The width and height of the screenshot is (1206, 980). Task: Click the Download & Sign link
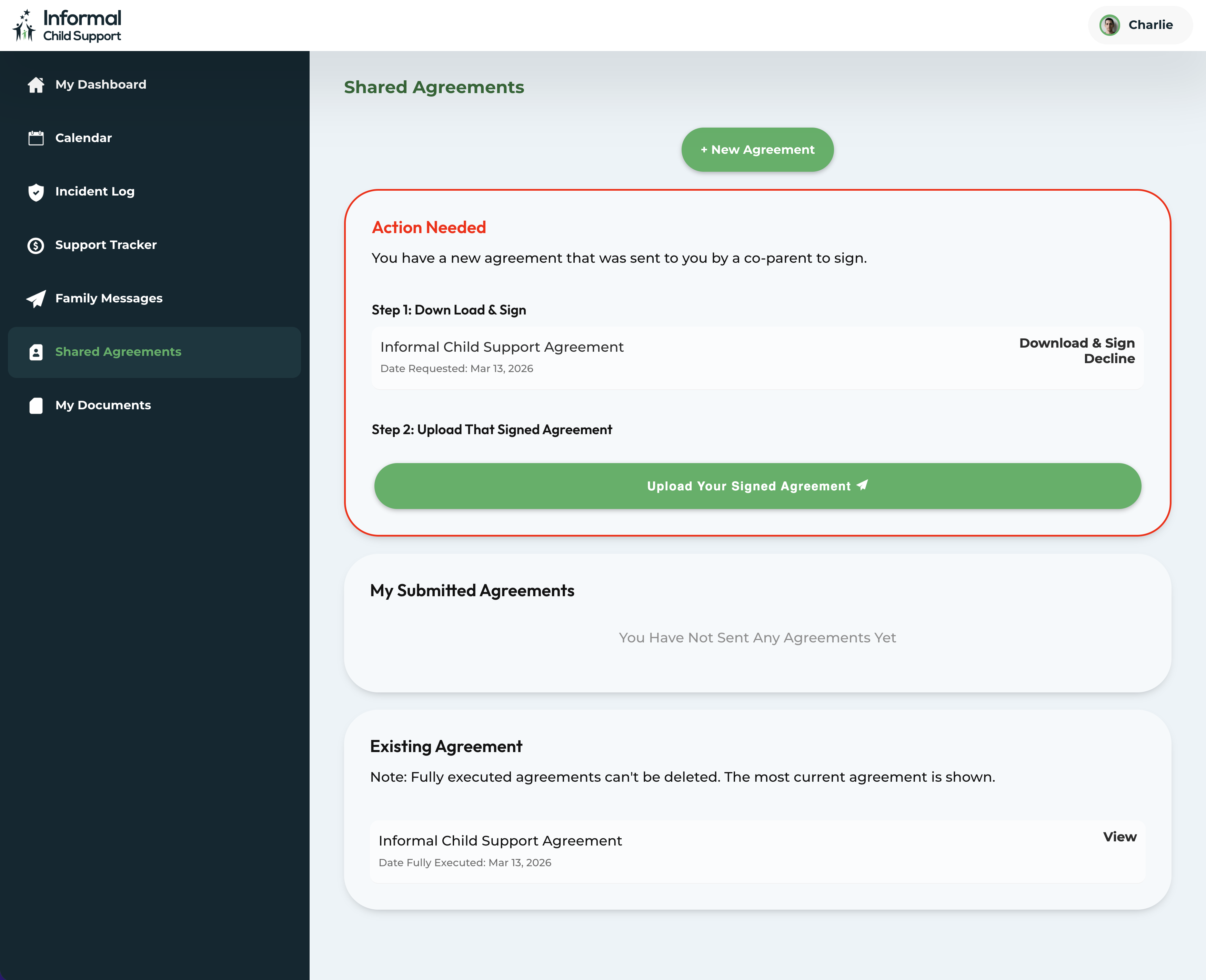pyautogui.click(x=1076, y=343)
